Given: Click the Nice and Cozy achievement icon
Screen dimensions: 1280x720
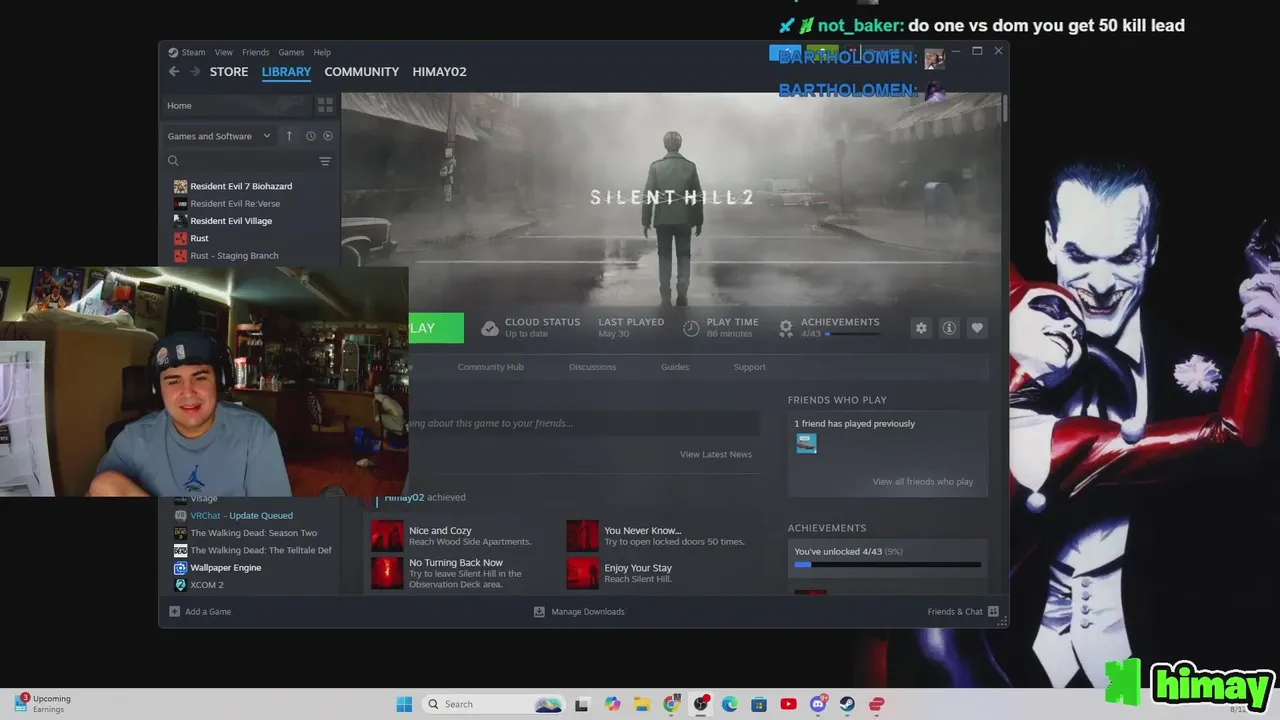Looking at the screenshot, I should pos(387,537).
